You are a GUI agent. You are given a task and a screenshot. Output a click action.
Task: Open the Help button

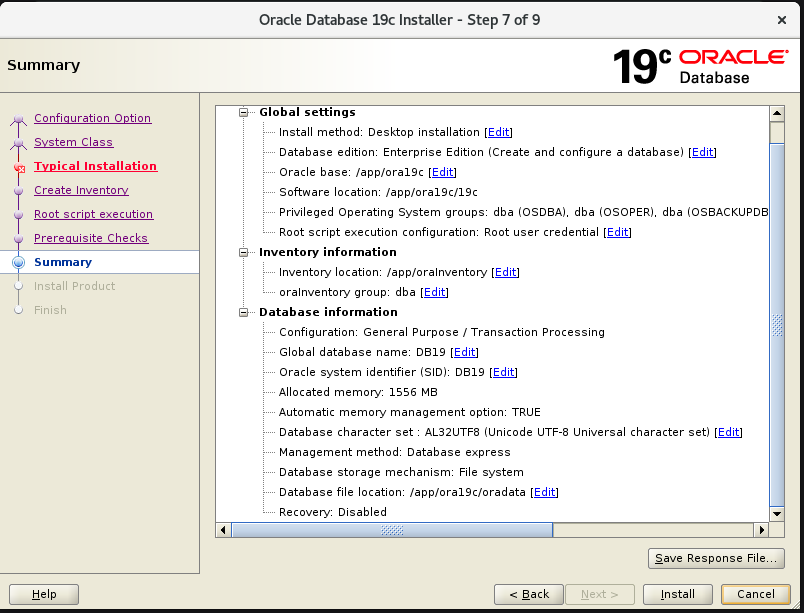tap(44, 594)
